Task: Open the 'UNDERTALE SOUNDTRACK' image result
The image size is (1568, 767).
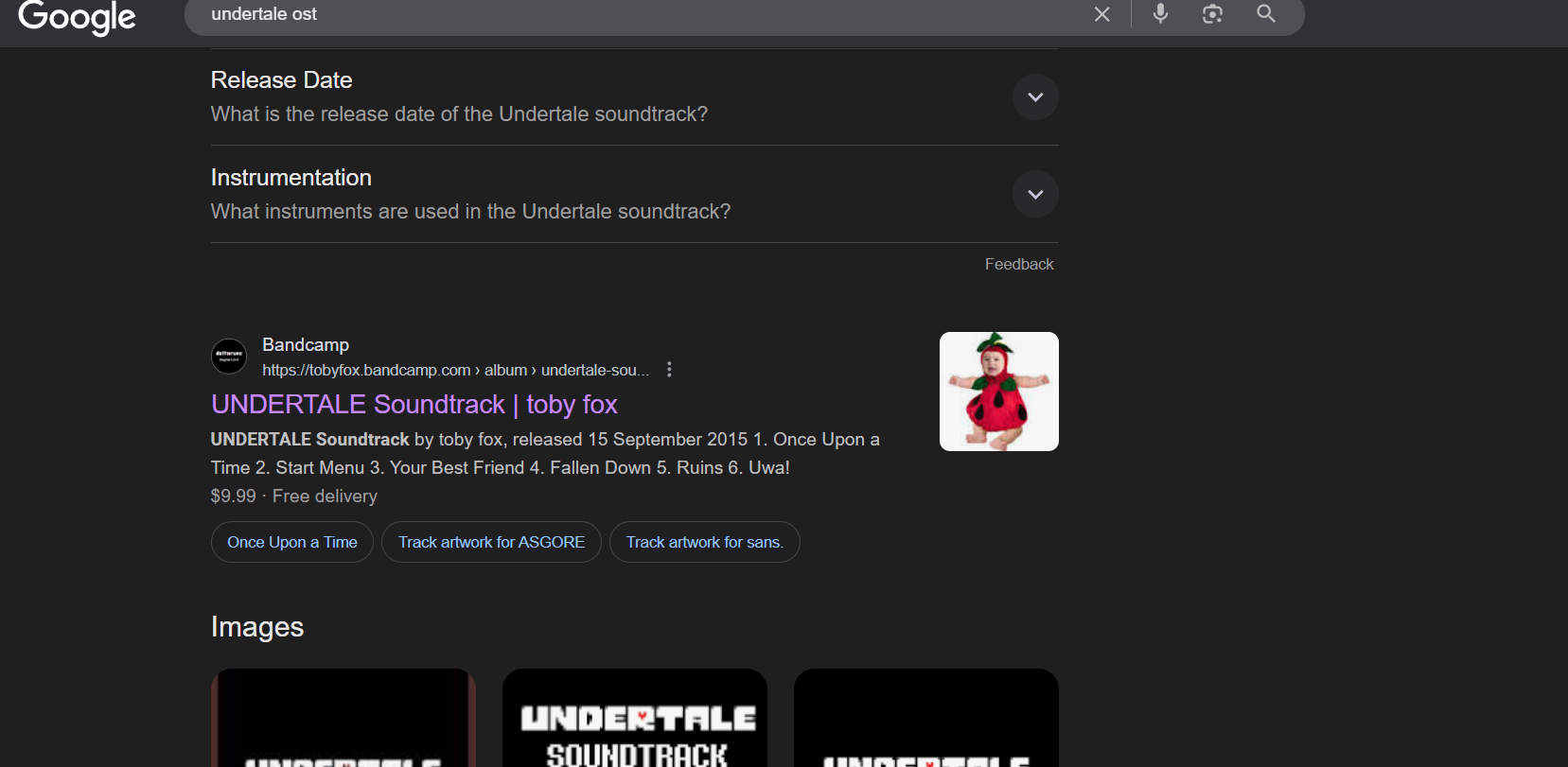Action: (635, 718)
